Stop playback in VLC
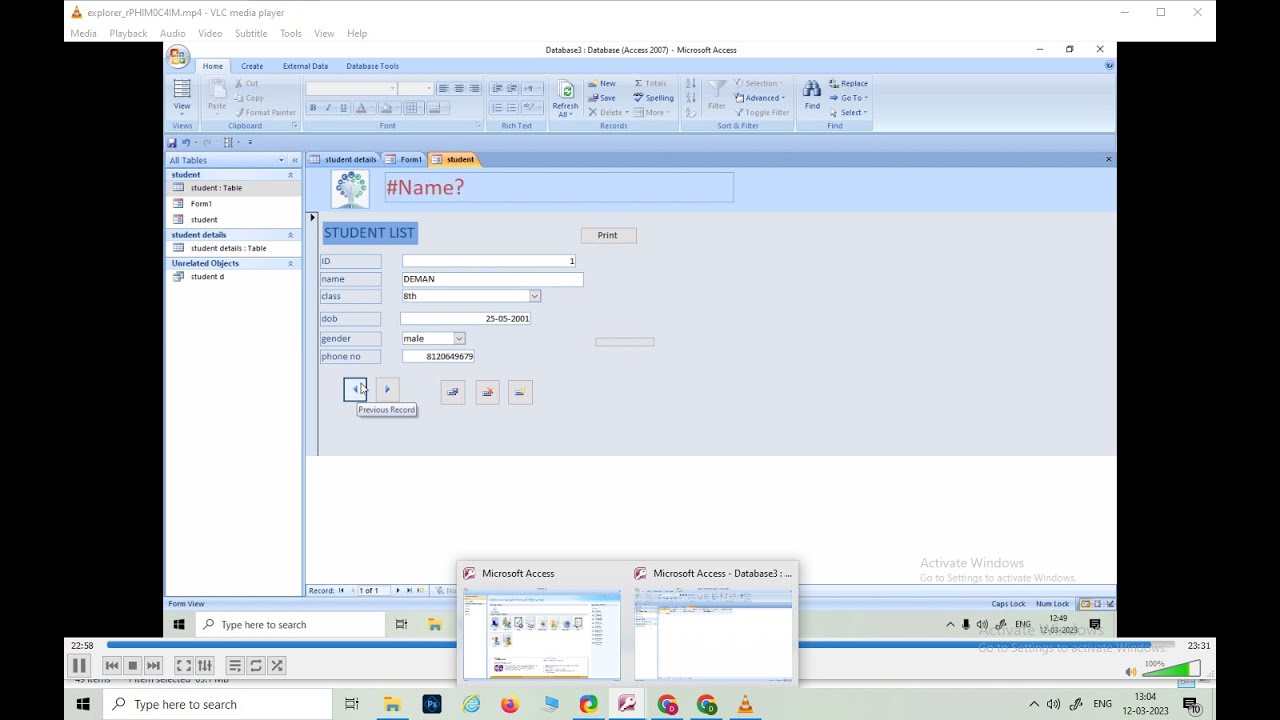Viewport: 1280px width, 720px height. coord(132,665)
